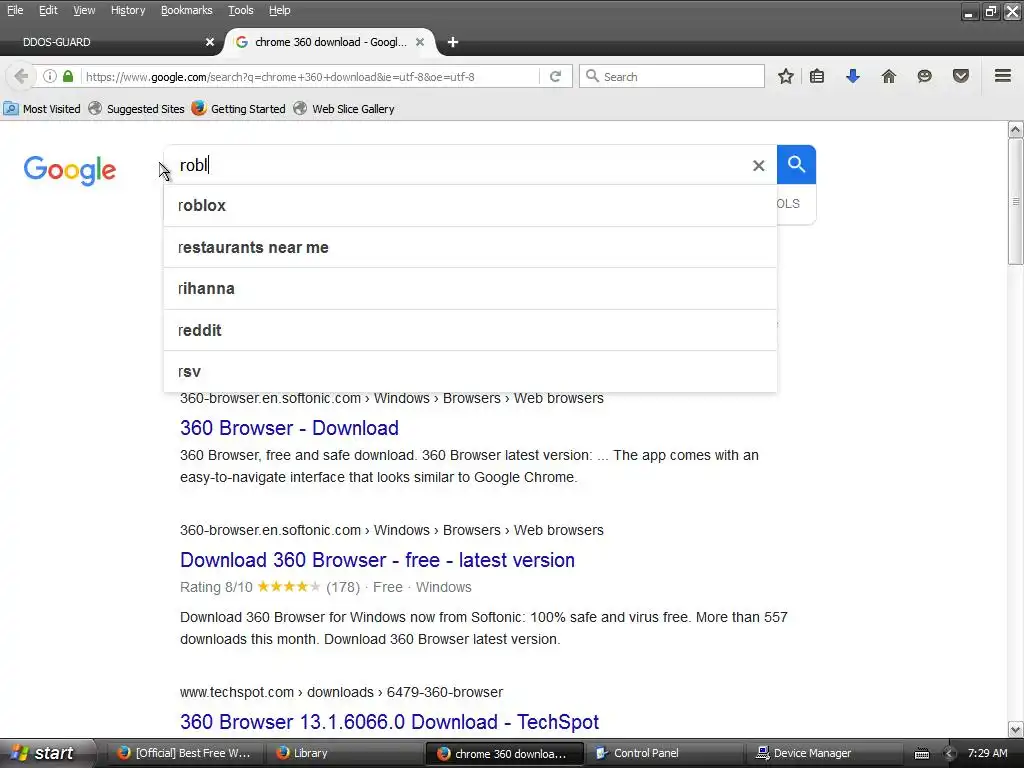The image size is (1024, 768).
Task: Open the 360 Browser 13.1.6066.0 TechSpot link
Action: pos(389,722)
